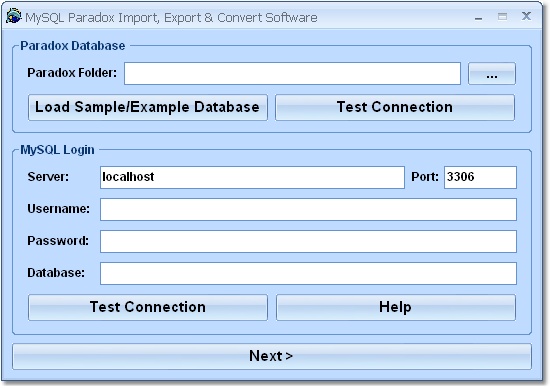Click the Database name input field

pos(308,273)
